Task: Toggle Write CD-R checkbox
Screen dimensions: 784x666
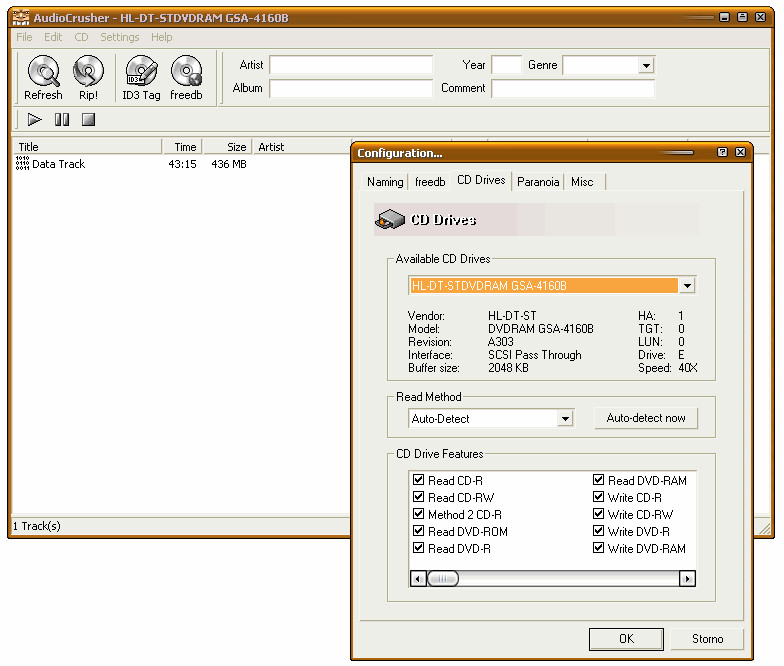Action: [x=598, y=497]
